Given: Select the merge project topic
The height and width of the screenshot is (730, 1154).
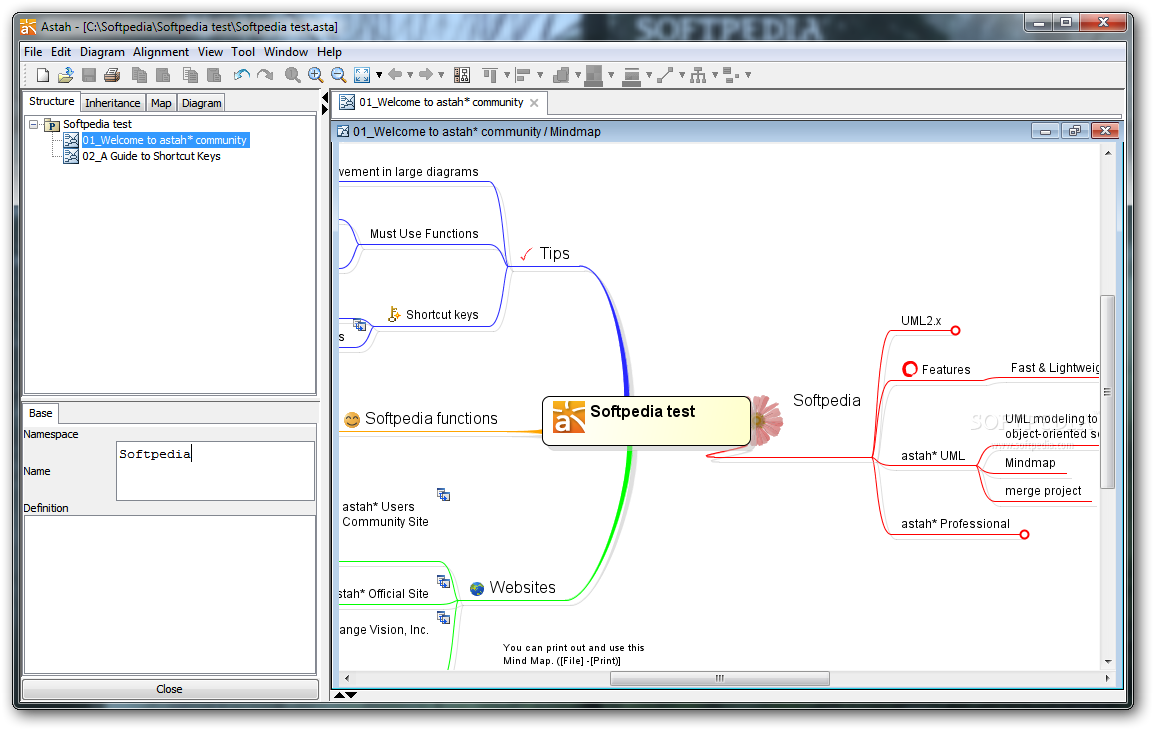Looking at the screenshot, I should point(1043,492).
